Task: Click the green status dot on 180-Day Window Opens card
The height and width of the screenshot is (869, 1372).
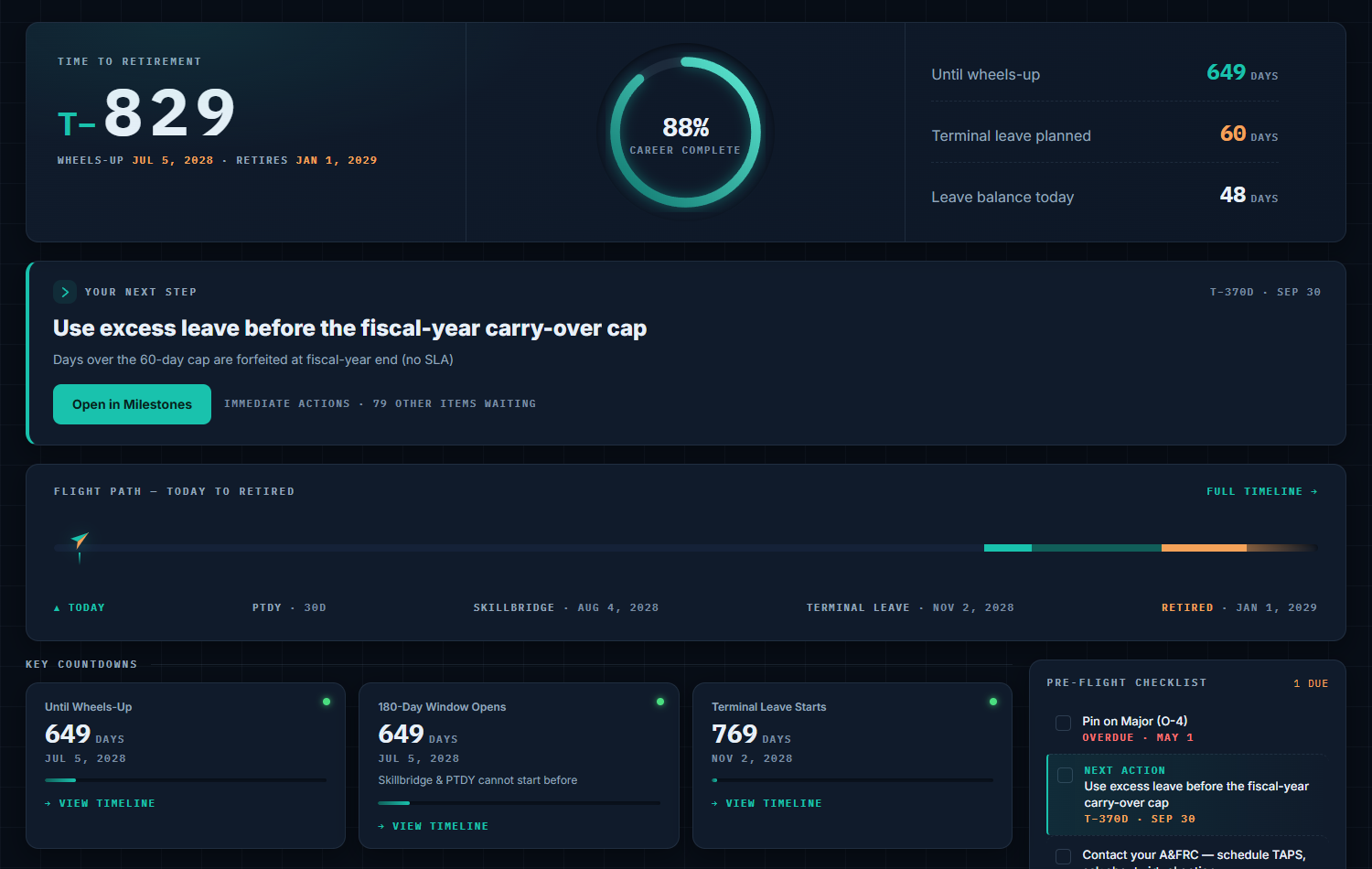Action: [660, 702]
